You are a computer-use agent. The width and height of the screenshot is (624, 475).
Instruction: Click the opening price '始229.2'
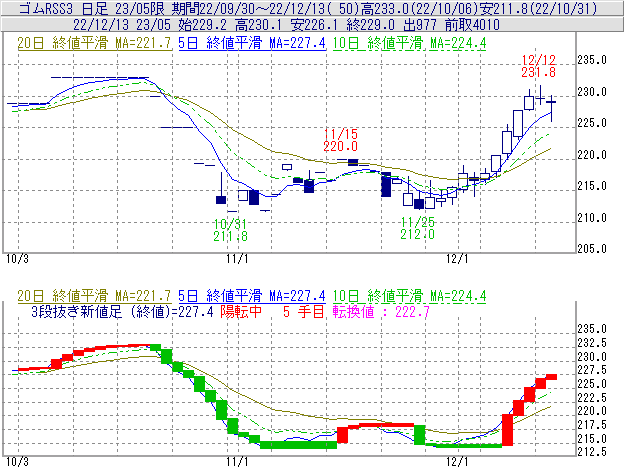pos(202,25)
